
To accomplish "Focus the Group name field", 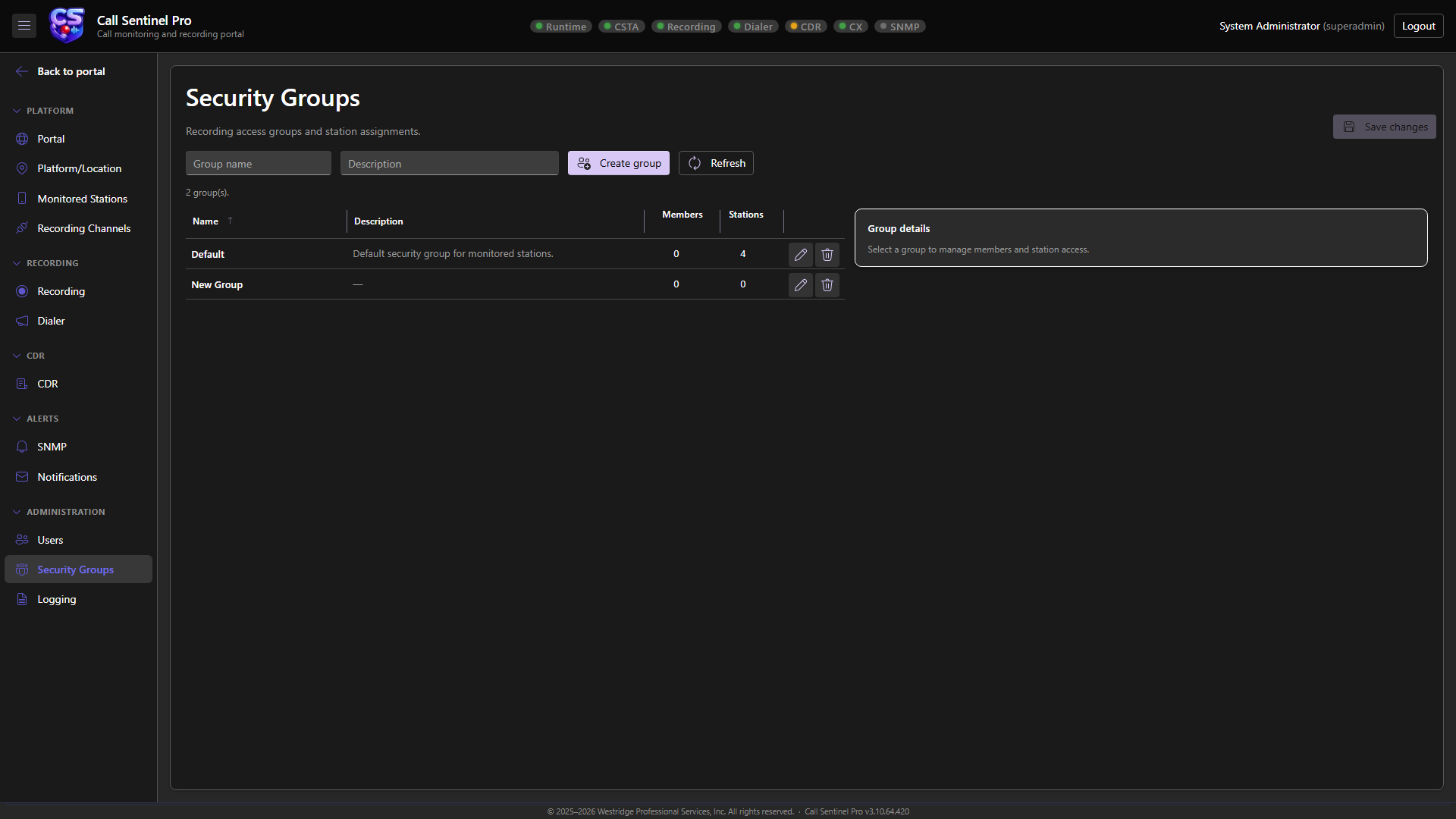I will tap(259, 163).
